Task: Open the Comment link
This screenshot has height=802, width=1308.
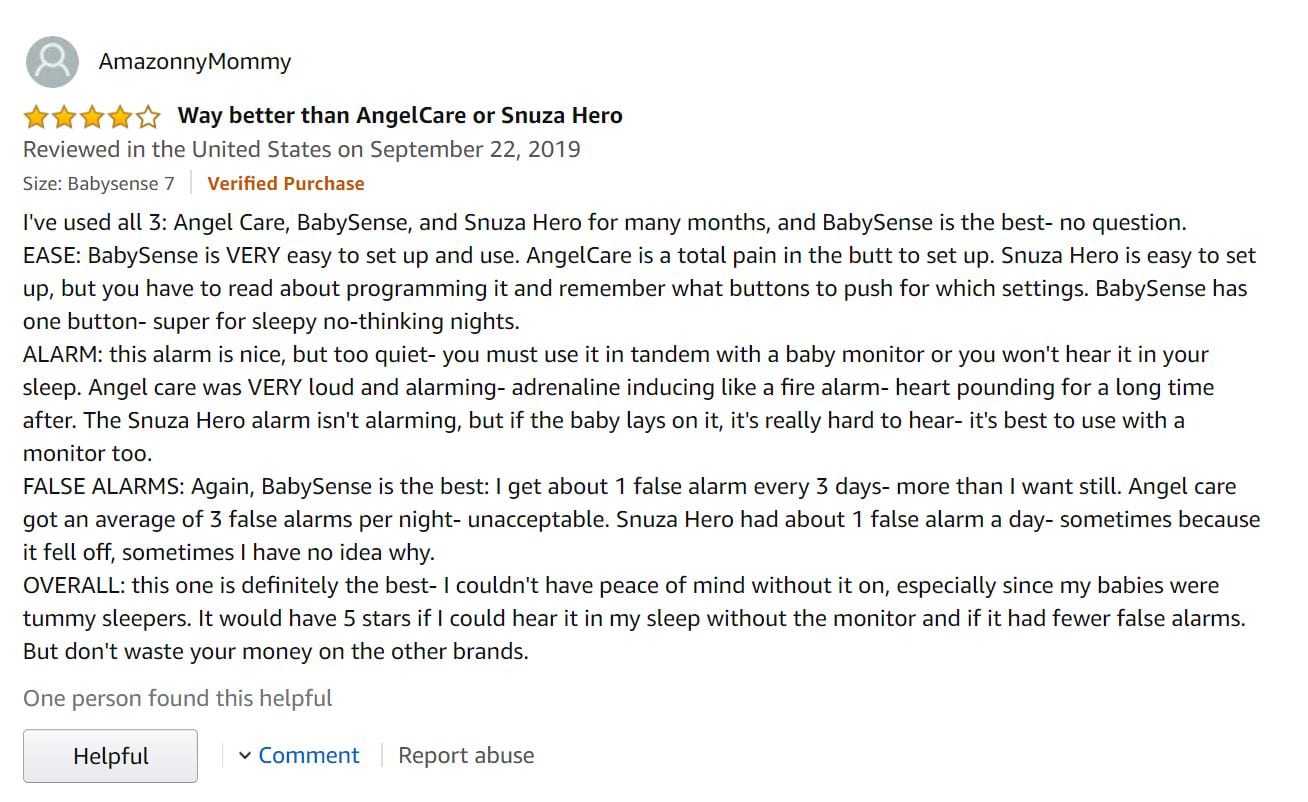Action: [x=308, y=755]
